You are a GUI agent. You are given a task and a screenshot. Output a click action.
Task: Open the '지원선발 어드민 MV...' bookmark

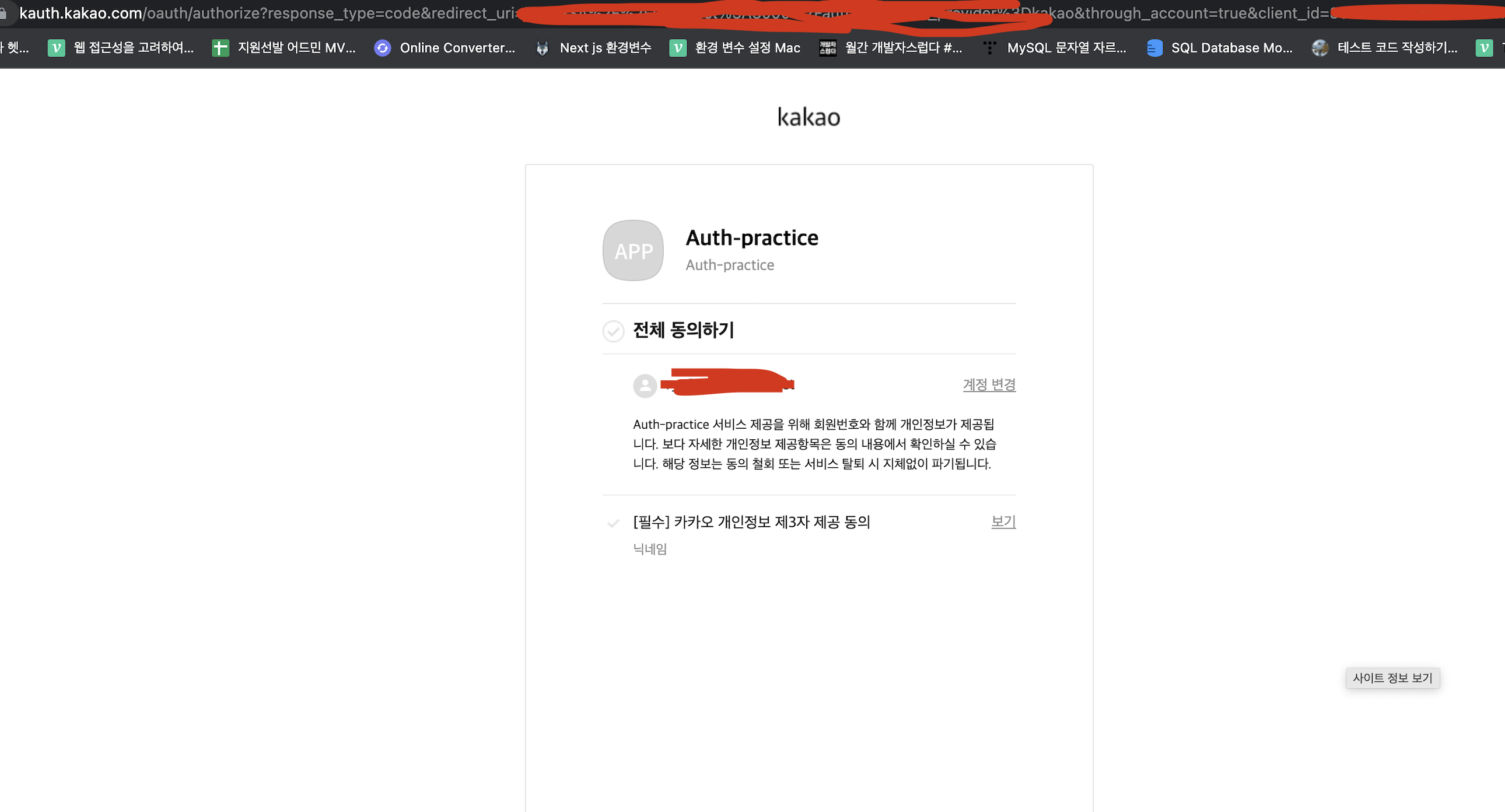point(284,48)
